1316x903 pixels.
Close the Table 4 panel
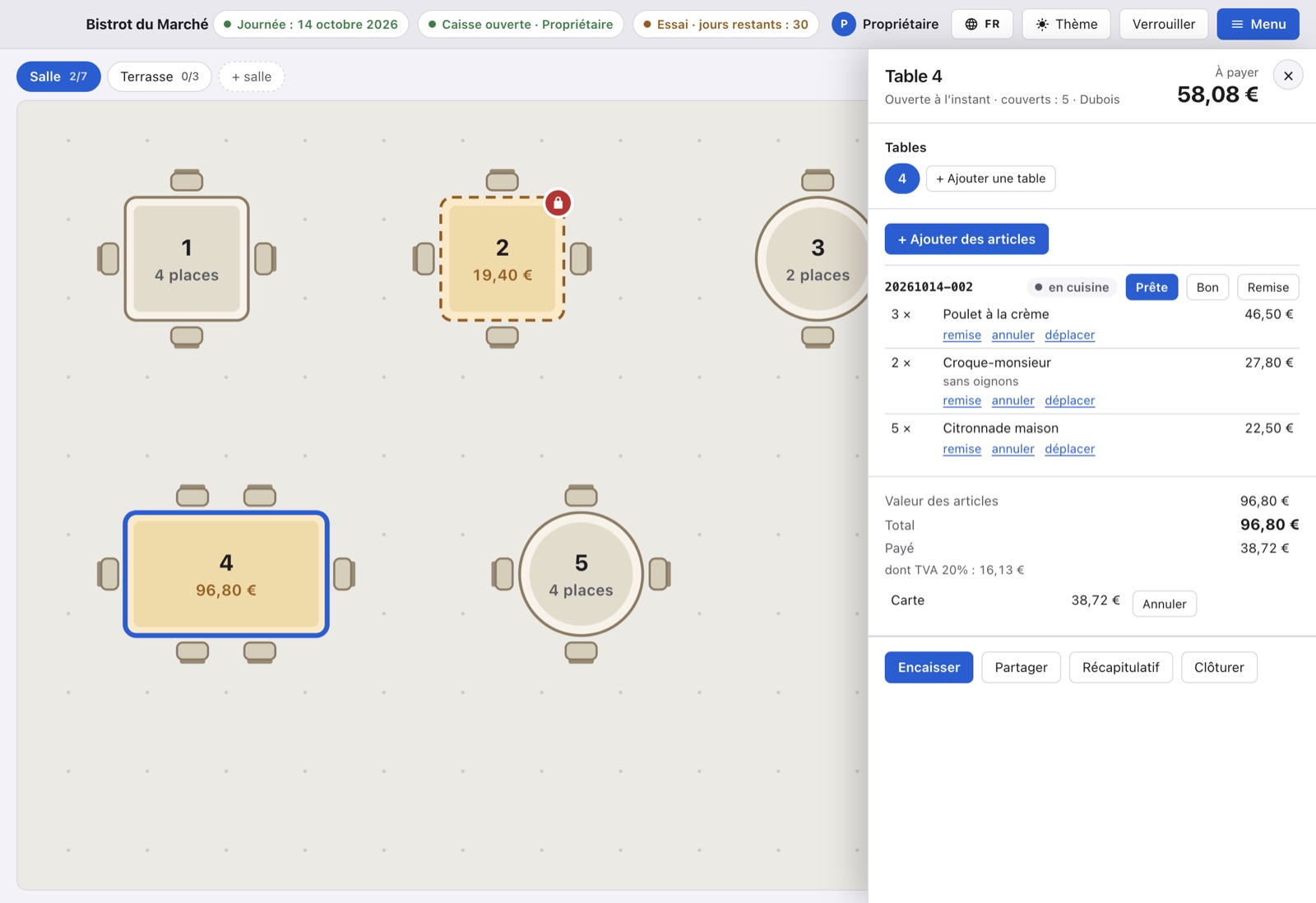click(x=1288, y=76)
